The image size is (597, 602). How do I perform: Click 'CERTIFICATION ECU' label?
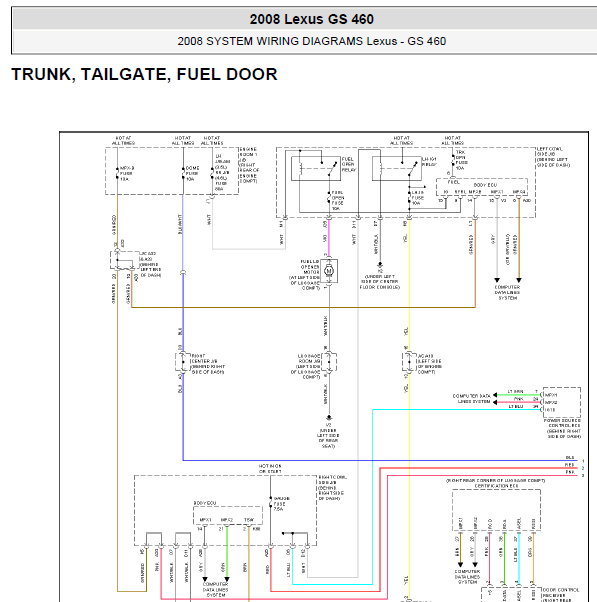(x=496, y=486)
